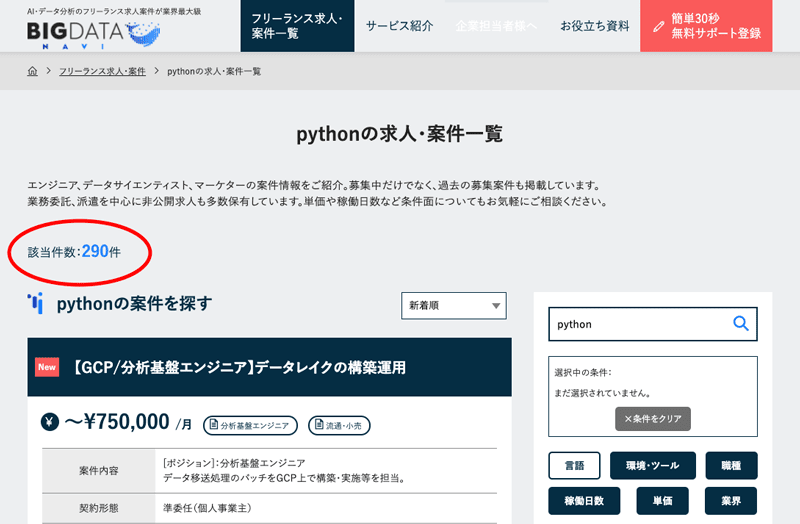Screen dimensions: 800x524
Task: Go to home via breadcrumb house icon
Action: [32, 71]
